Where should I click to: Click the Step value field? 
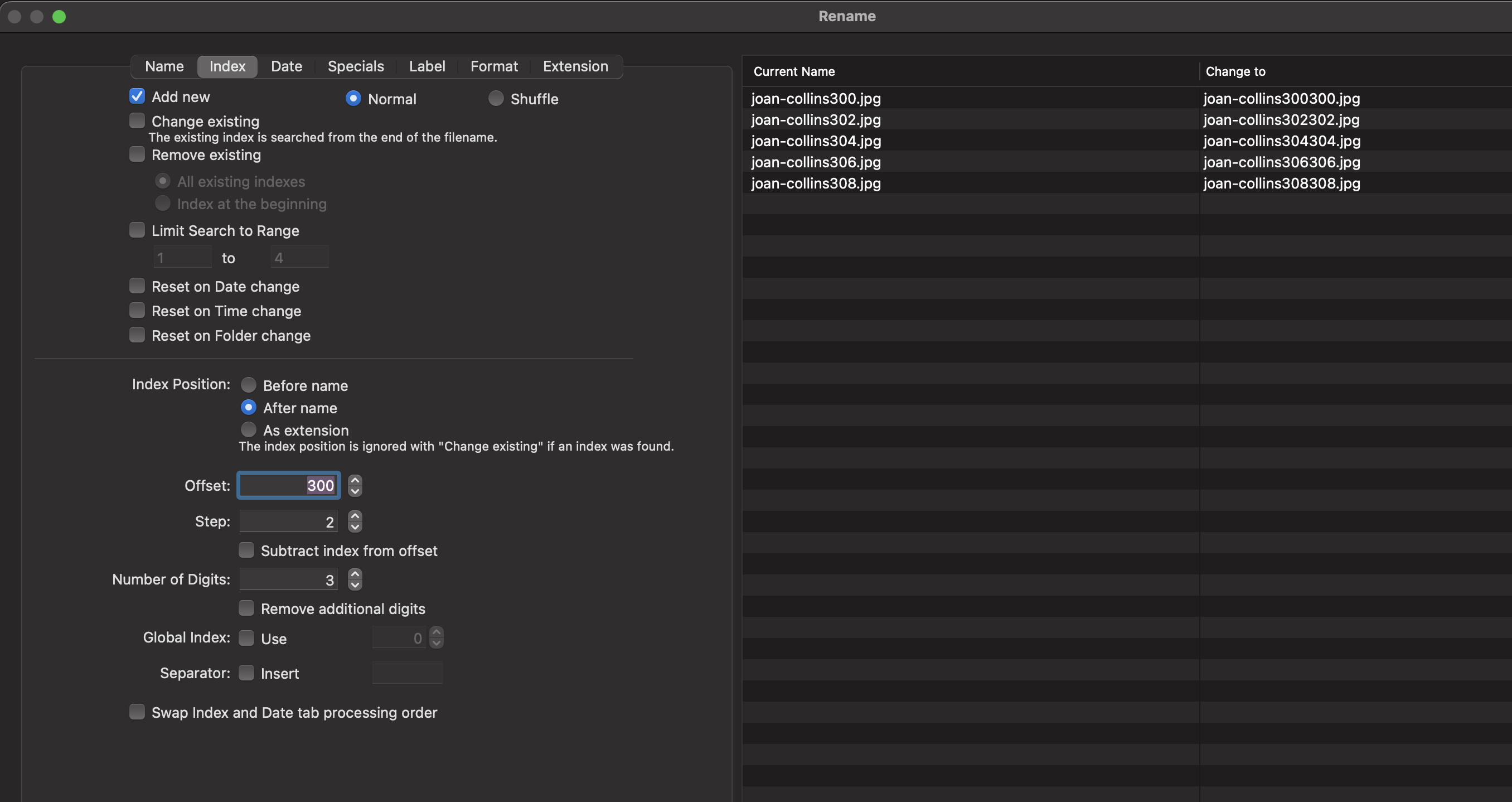(x=288, y=521)
